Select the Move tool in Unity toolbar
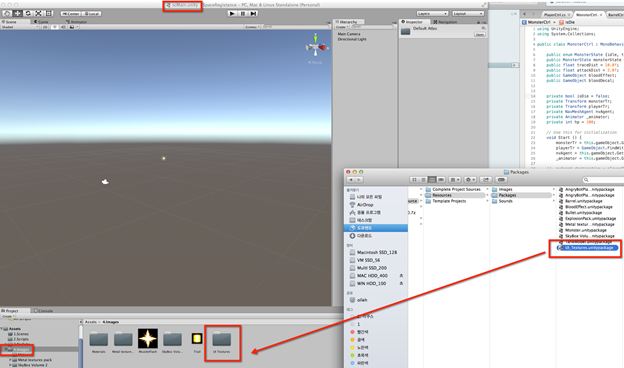The image size is (624, 368). [17, 14]
